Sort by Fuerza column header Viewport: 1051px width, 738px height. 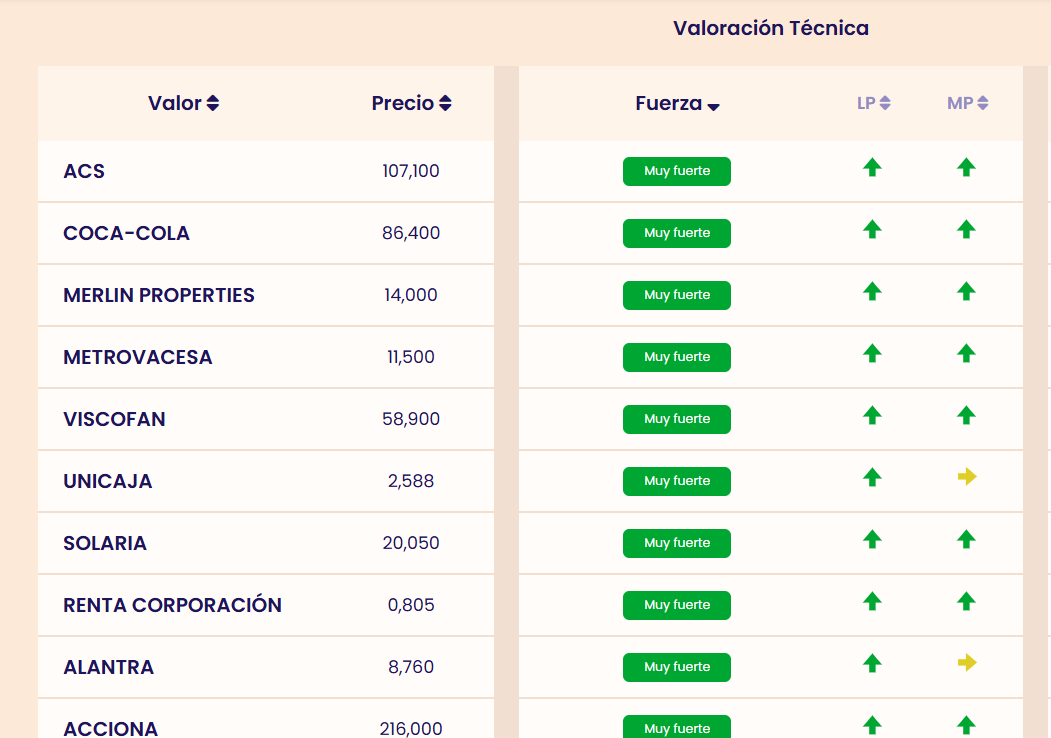tap(677, 104)
